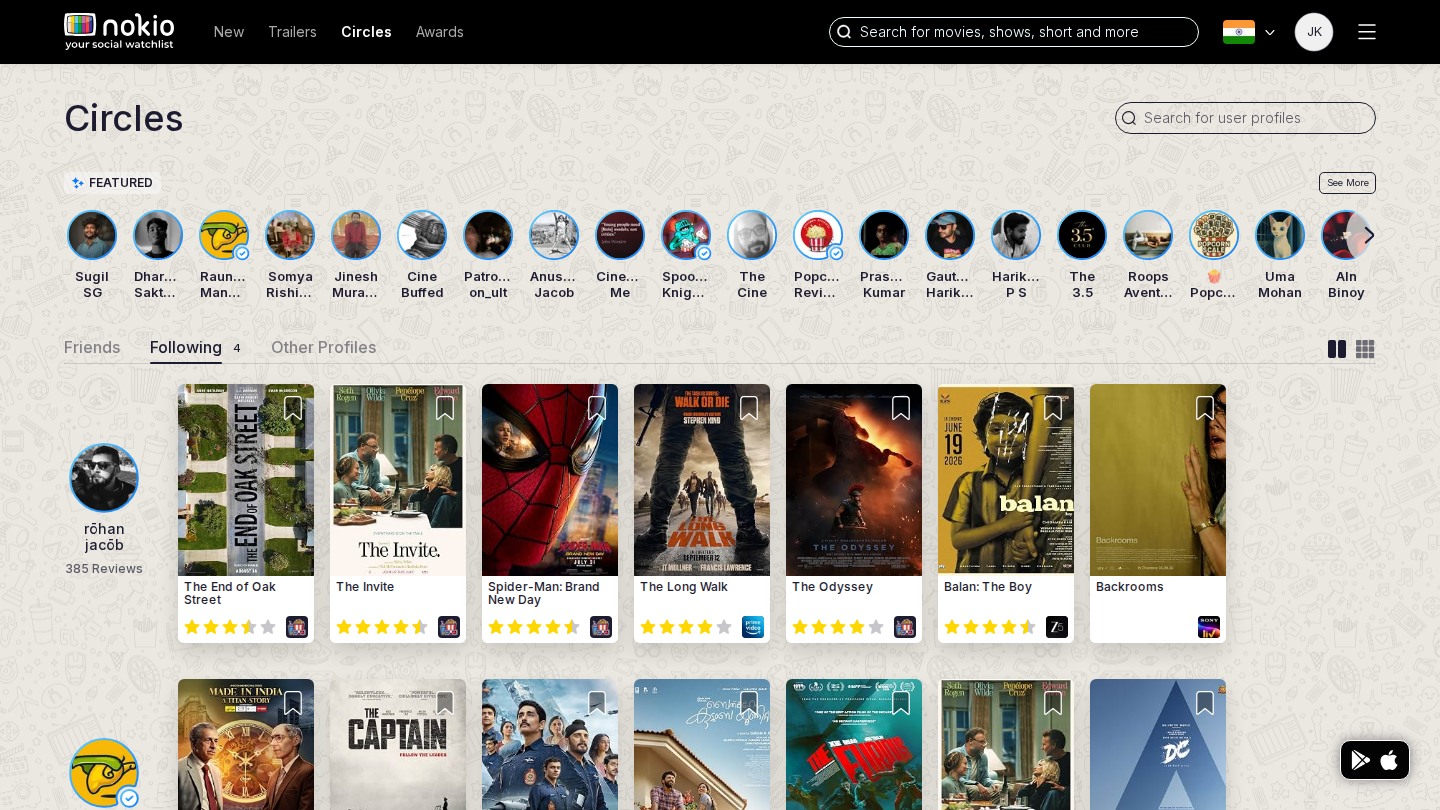Image resolution: width=1440 pixels, height=810 pixels.
Task: Open the hamburger menu icon
Action: 1367,32
